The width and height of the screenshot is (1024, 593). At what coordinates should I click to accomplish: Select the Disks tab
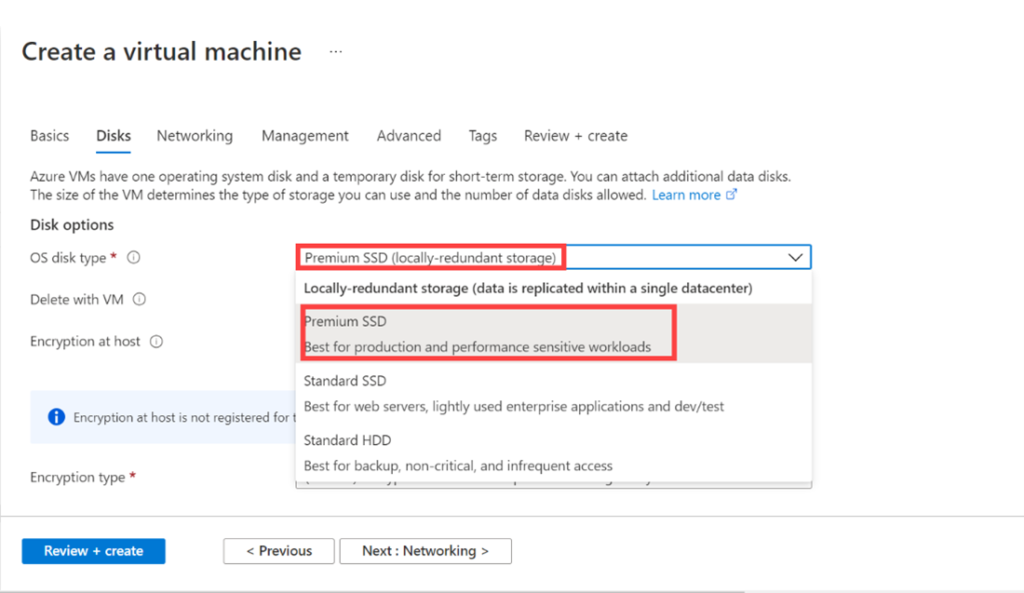coord(114,136)
